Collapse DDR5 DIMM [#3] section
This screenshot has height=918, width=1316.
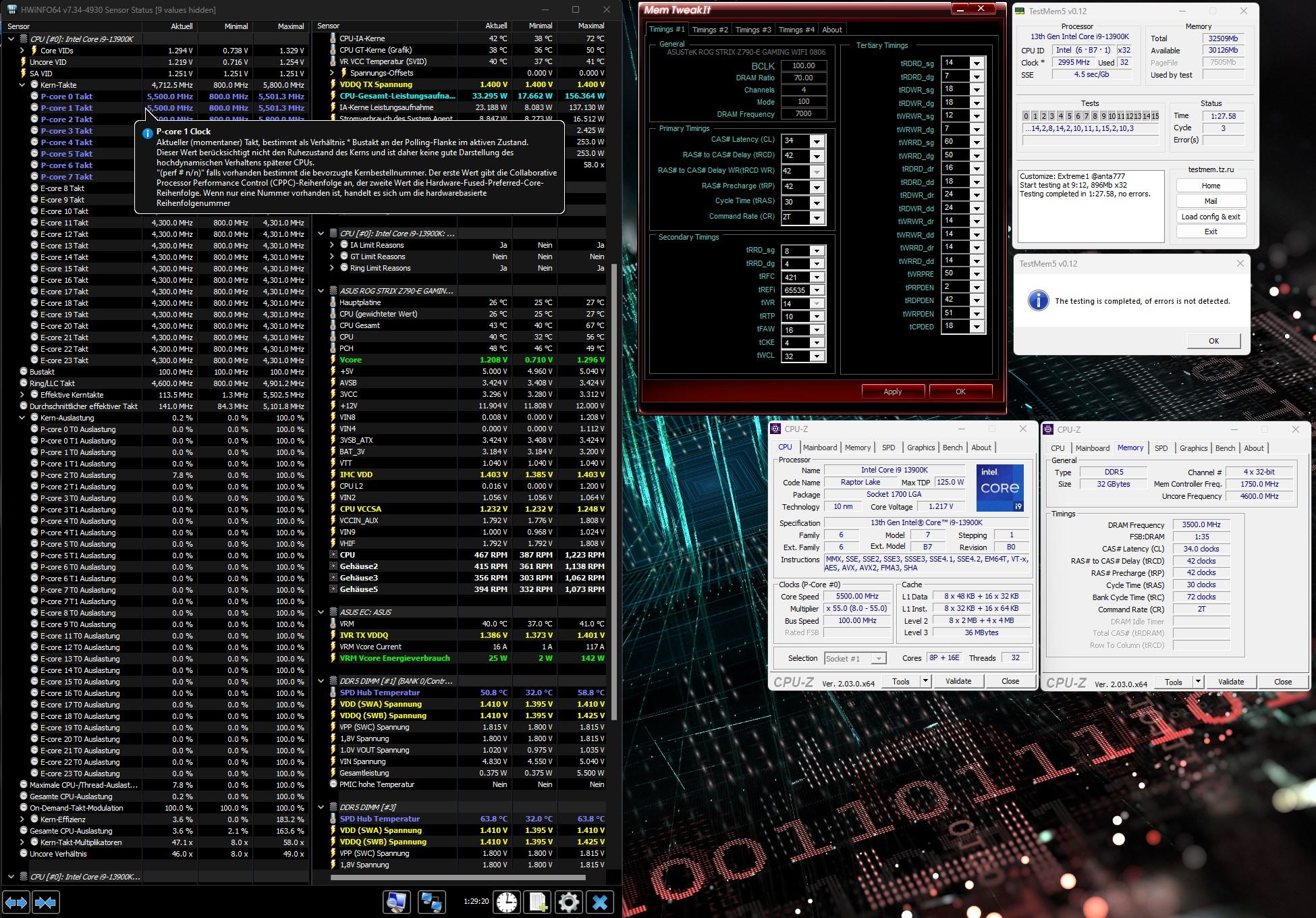tap(321, 807)
